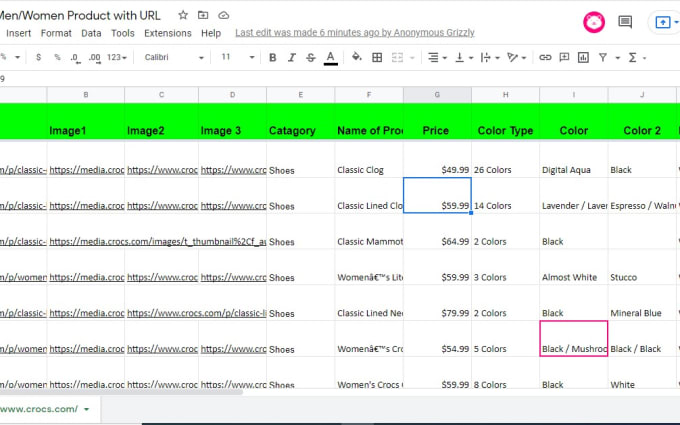This screenshot has width=680, height=425.
Task: Select column H header
Action: click(x=506, y=95)
